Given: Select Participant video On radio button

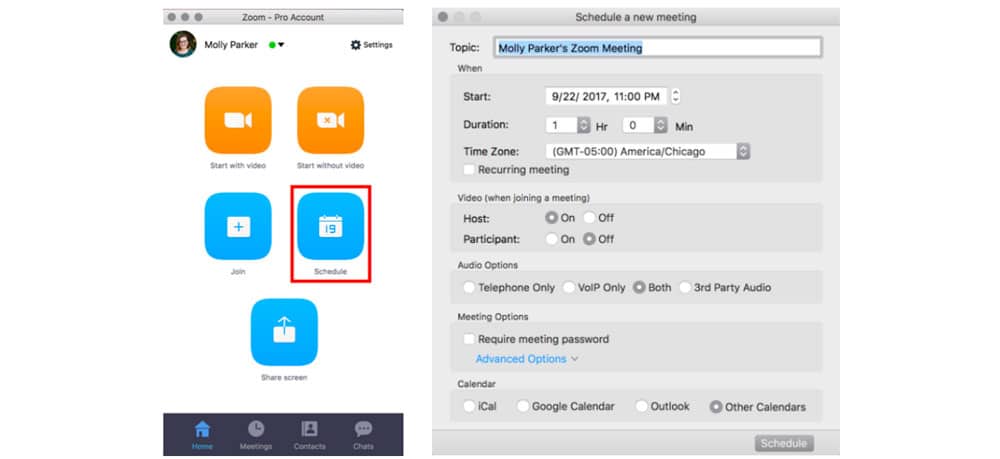Looking at the screenshot, I should coord(551,240).
